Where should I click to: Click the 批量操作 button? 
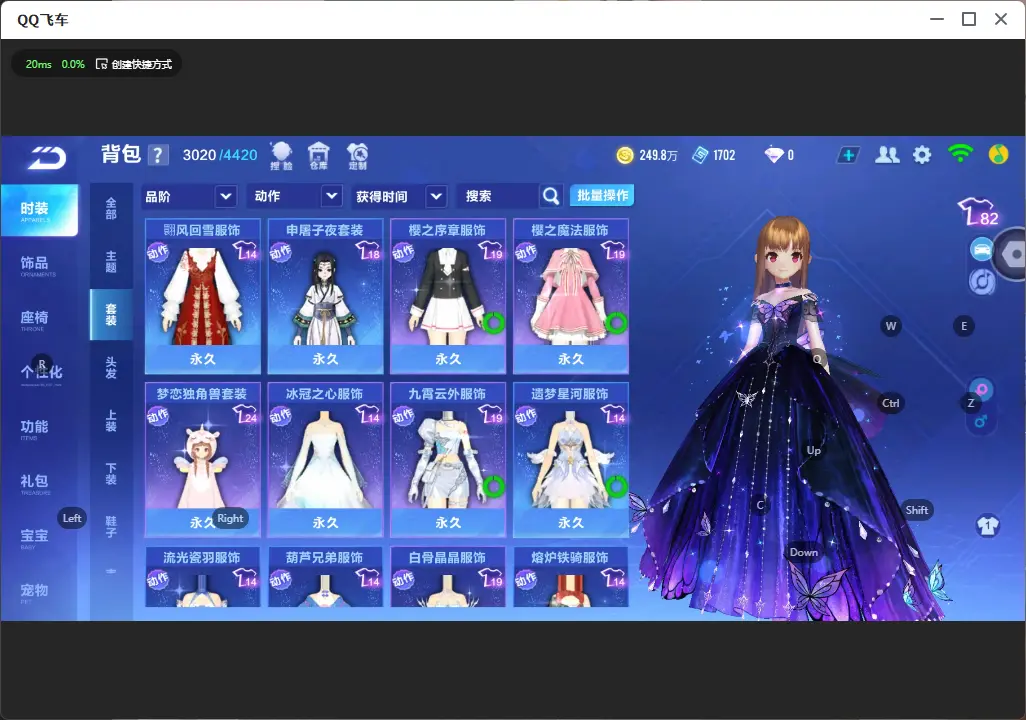point(602,196)
